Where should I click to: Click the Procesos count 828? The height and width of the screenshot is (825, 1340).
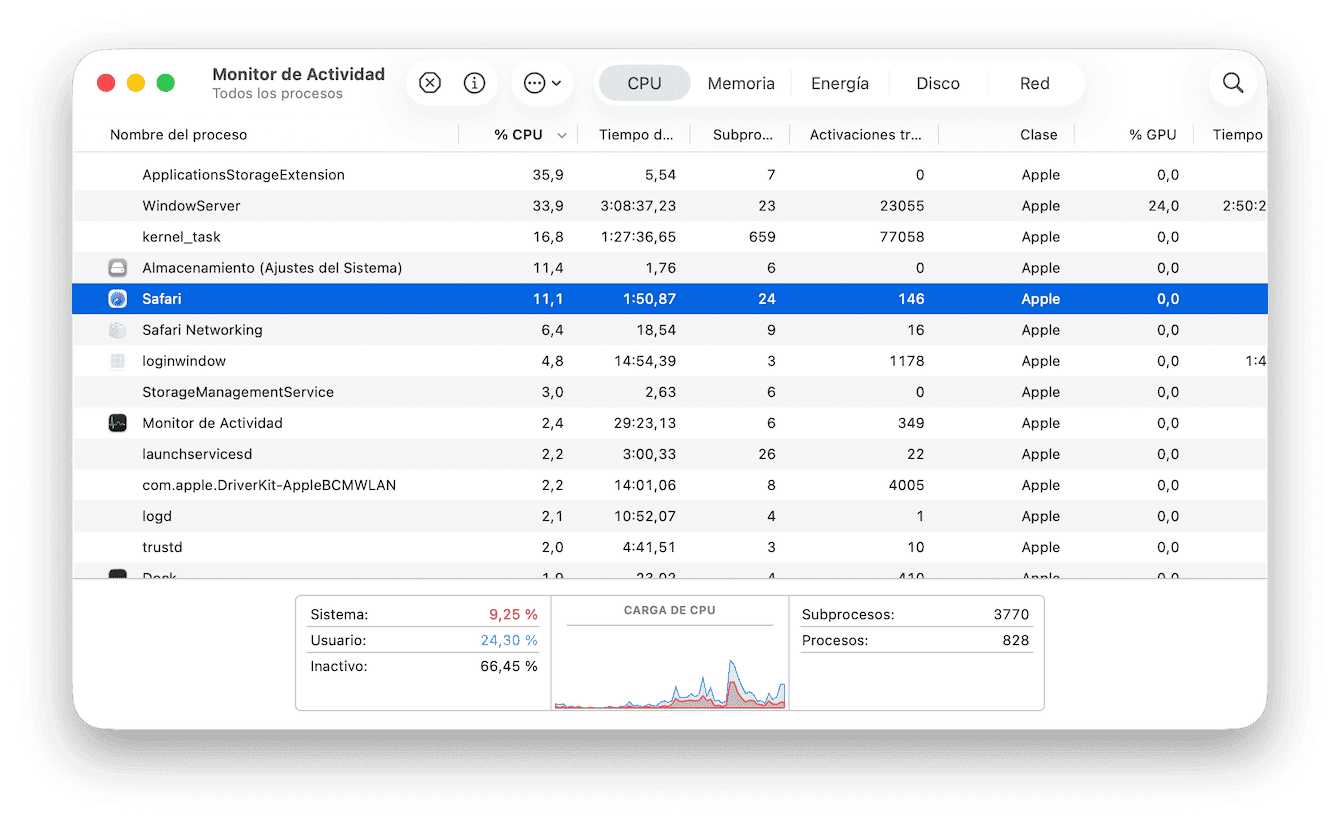click(1015, 640)
